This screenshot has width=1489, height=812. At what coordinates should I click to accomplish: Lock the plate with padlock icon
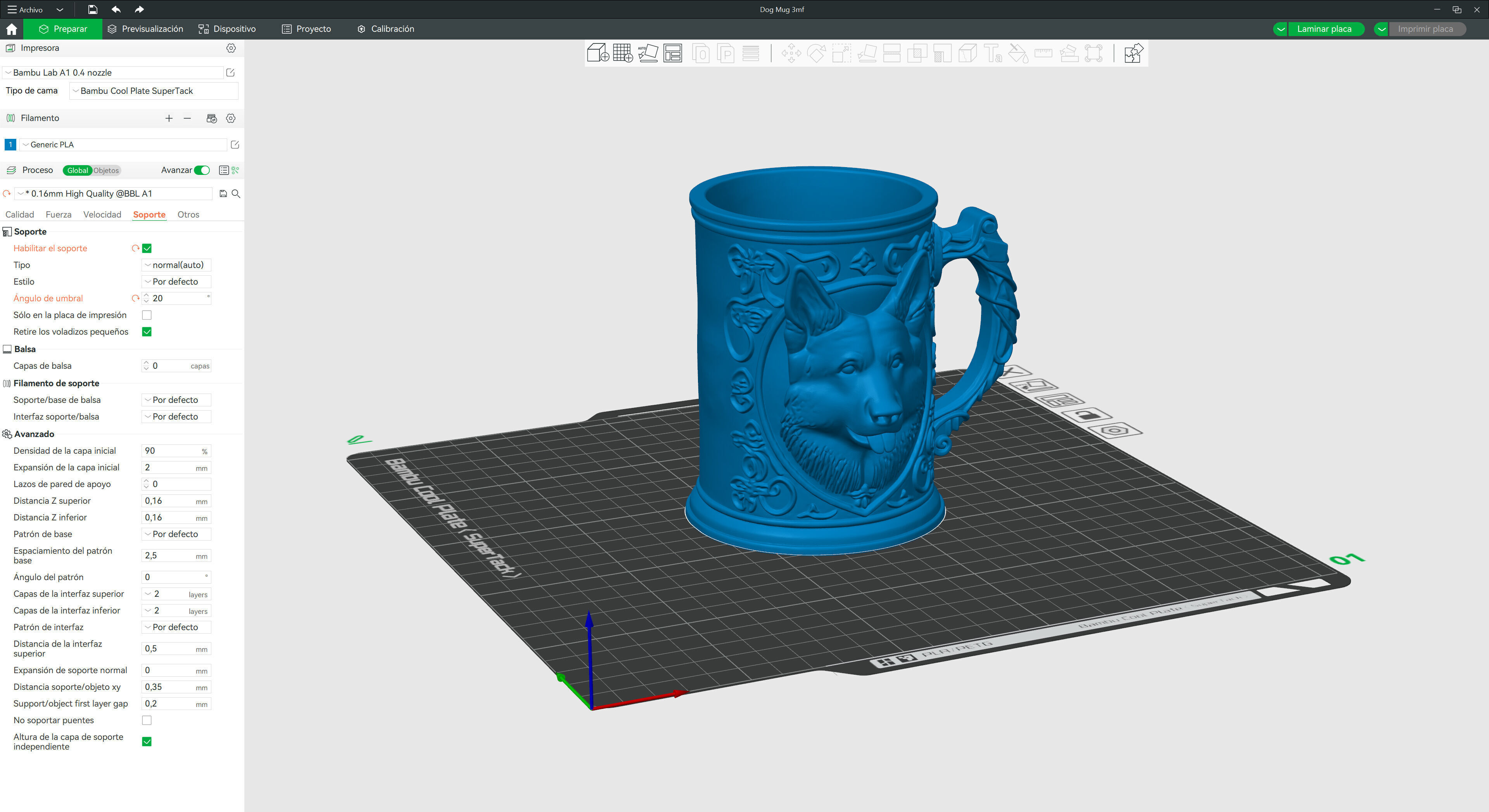1087,415
